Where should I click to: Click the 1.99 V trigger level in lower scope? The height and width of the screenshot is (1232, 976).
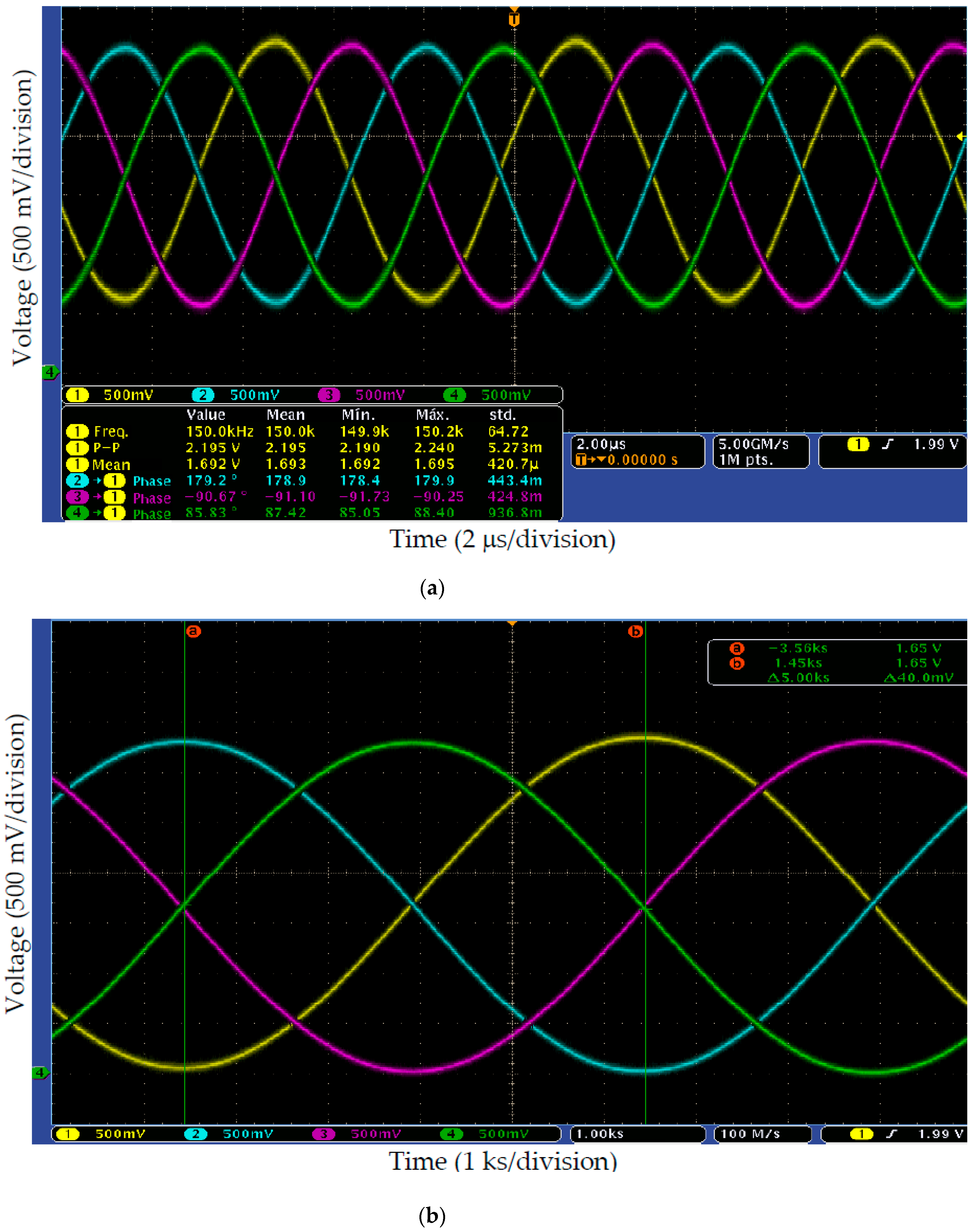click(x=941, y=1134)
